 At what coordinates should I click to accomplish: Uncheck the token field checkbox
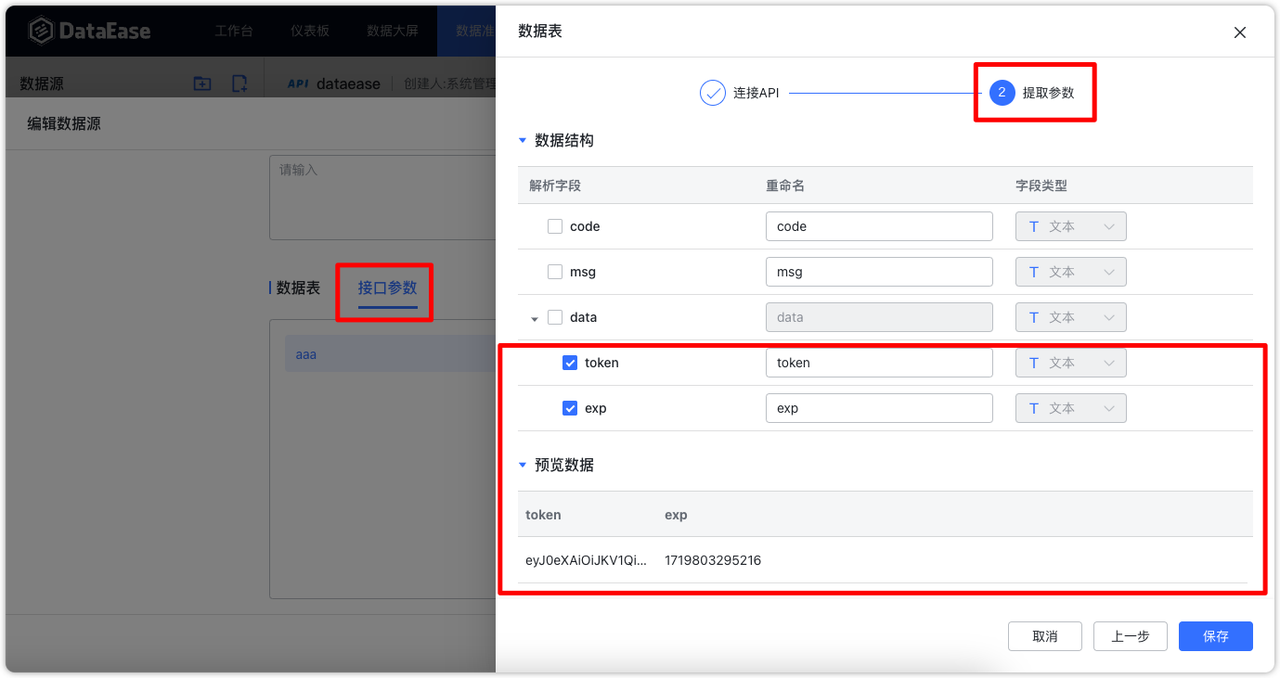(x=570, y=363)
